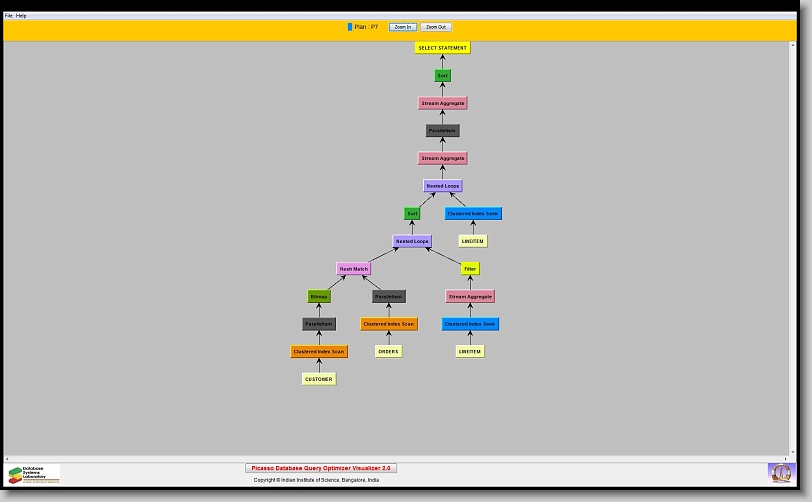Click the yellow Filter operator node
This screenshot has height=502, width=812.
(x=470, y=269)
